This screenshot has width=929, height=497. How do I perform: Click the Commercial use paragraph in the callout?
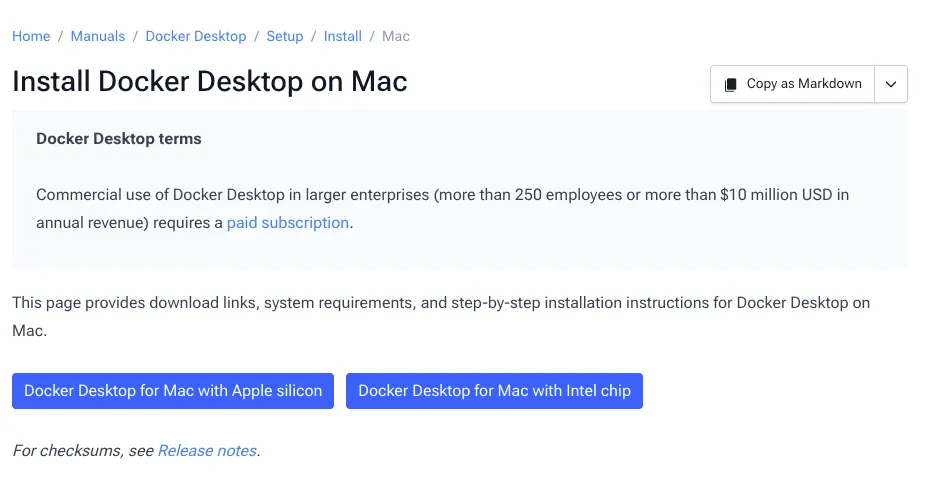tap(442, 195)
